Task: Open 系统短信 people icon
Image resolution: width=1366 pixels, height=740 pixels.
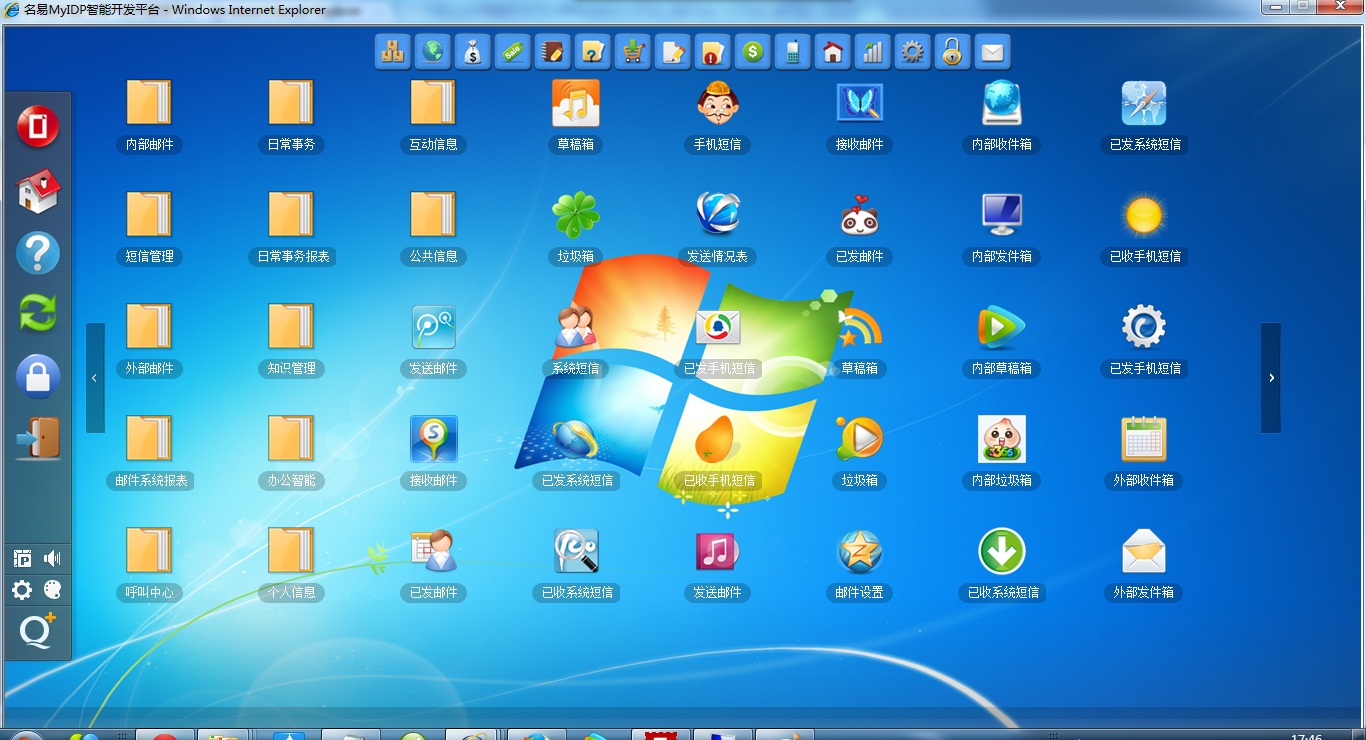Action: tap(575, 326)
